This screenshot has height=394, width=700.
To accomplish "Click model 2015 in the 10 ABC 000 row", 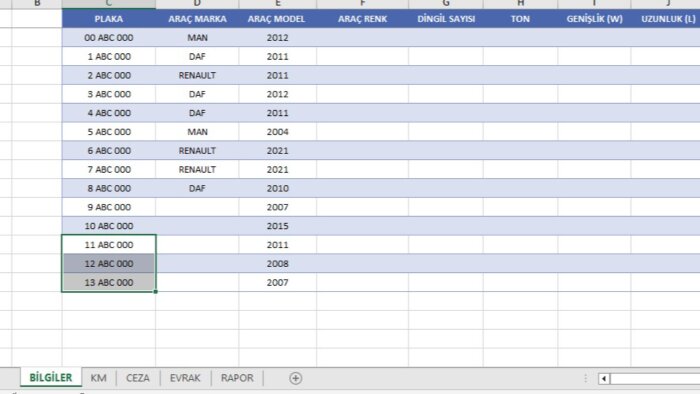I will pos(277,226).
